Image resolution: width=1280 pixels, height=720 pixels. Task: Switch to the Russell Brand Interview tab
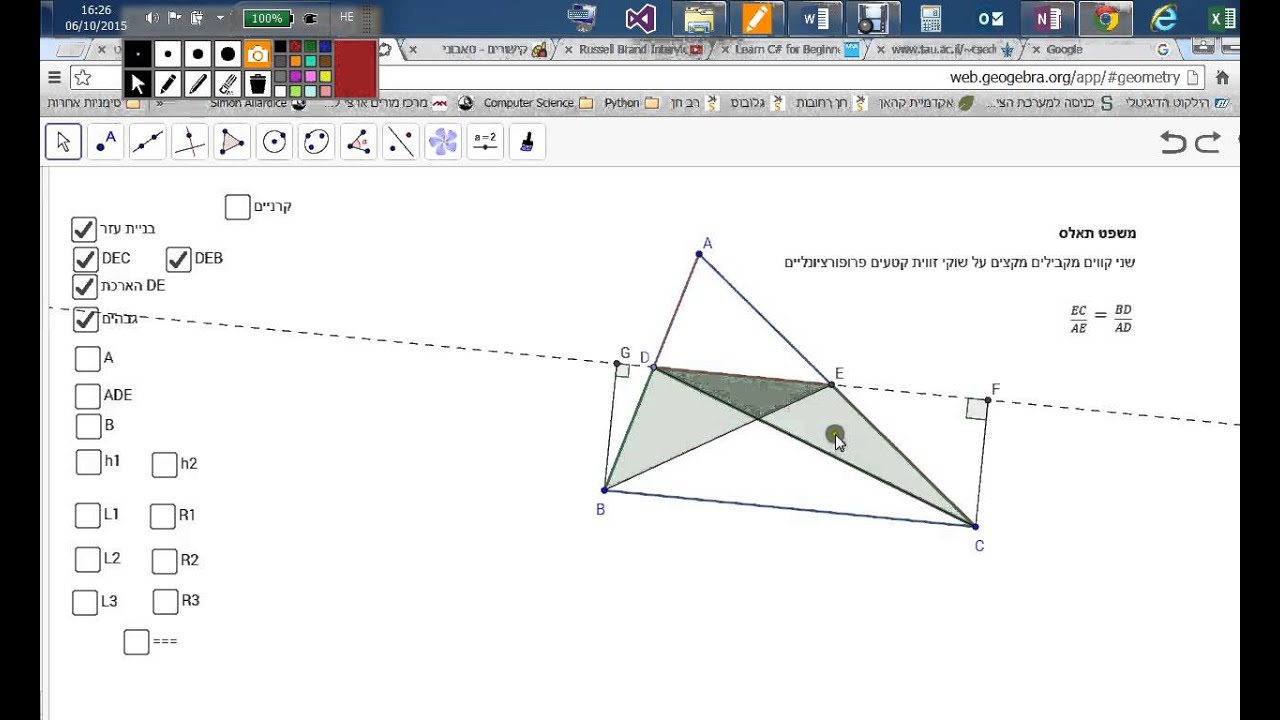pyautogui.click(x=634, y=49)
